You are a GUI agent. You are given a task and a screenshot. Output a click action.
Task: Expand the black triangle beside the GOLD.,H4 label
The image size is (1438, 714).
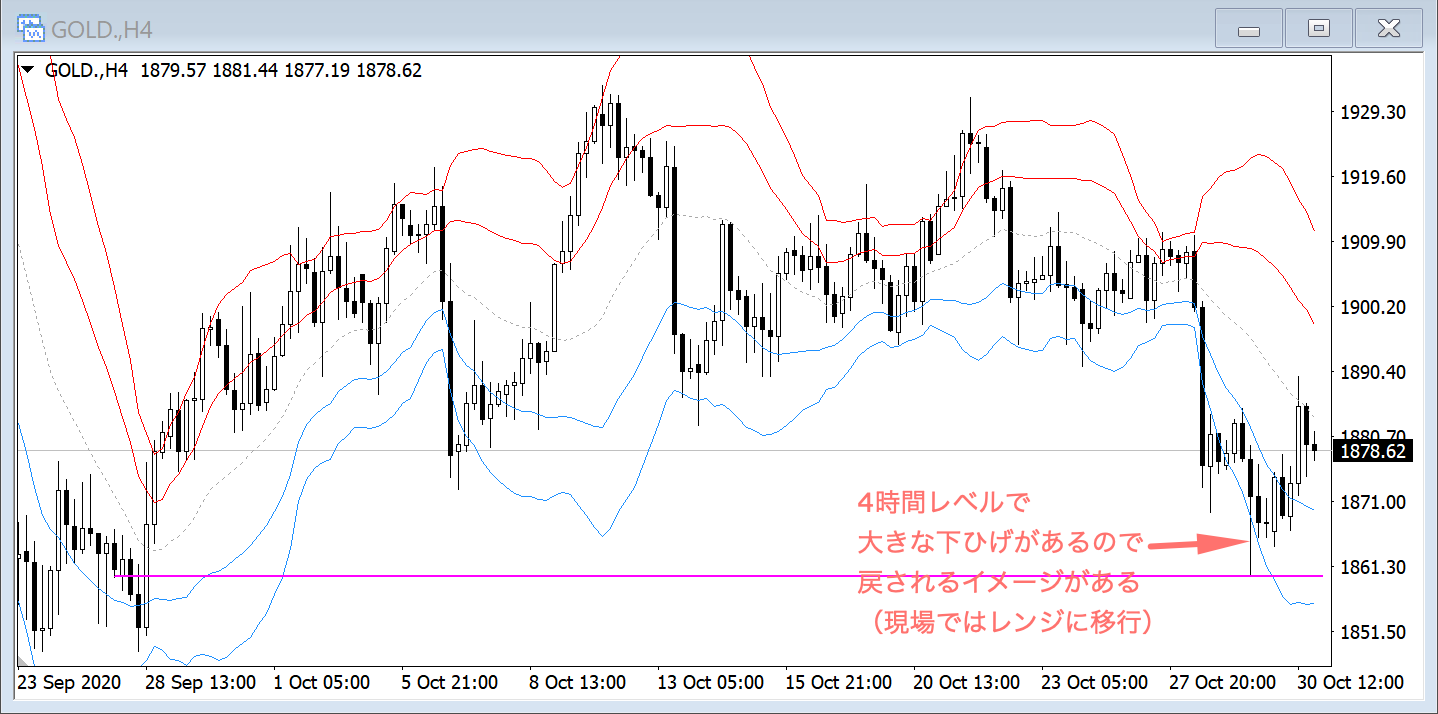[x=27, y=70]
